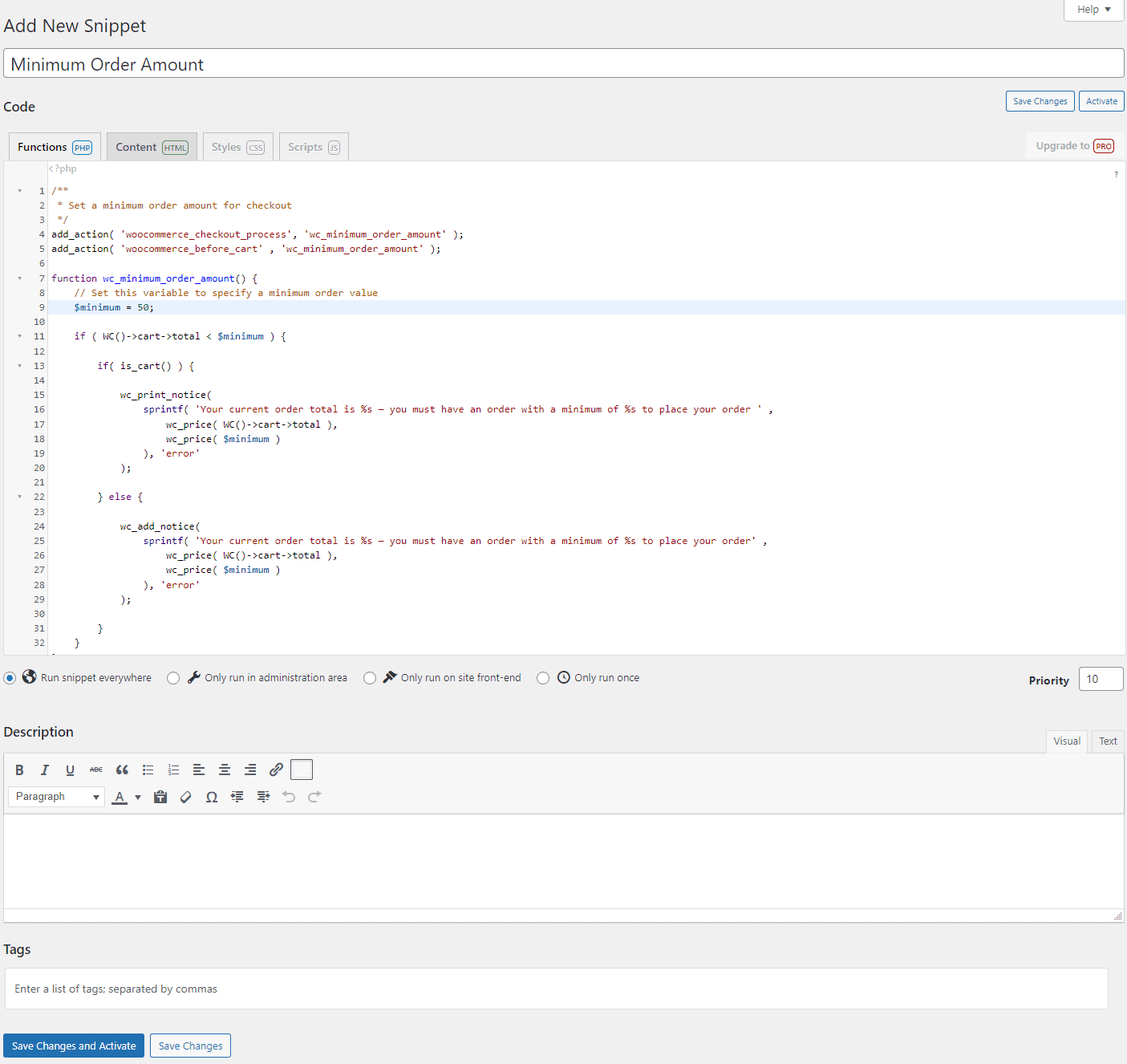Switch to the Content HTML tab
Screen dimensions: 1127x1064
(x=151, y=146)
